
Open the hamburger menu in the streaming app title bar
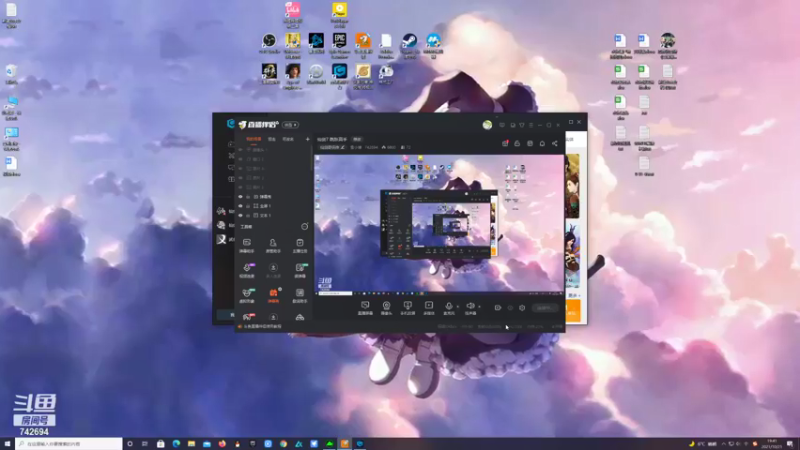[531, 125]
